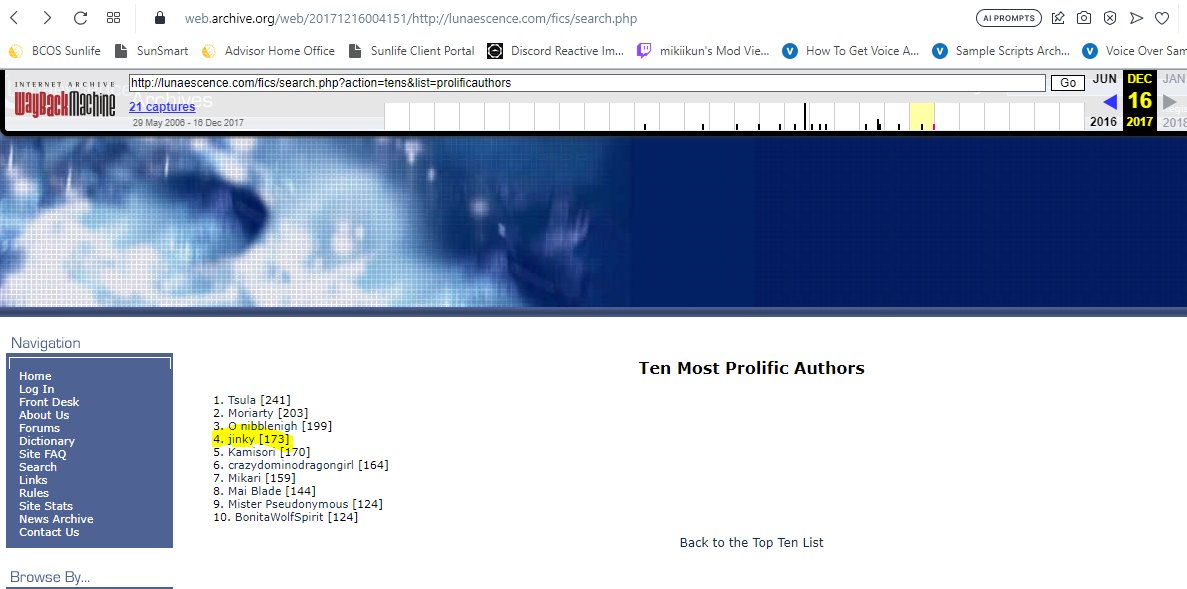Open About Us navigation link
This screenshot has height=589, width=1187.
click(x=44, y=415)
